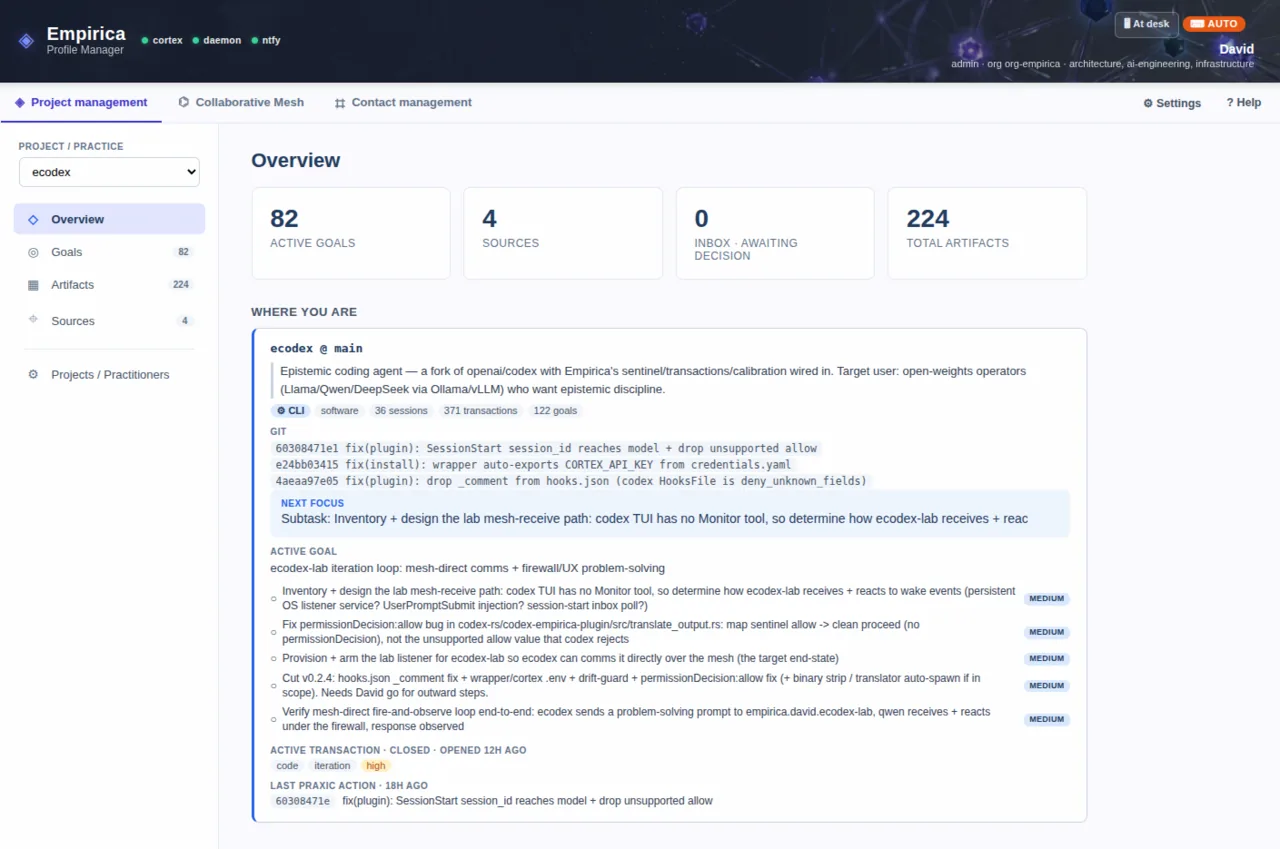1280x849 pixels.
Task: Click user name David in header
Action: point(1236,49)
